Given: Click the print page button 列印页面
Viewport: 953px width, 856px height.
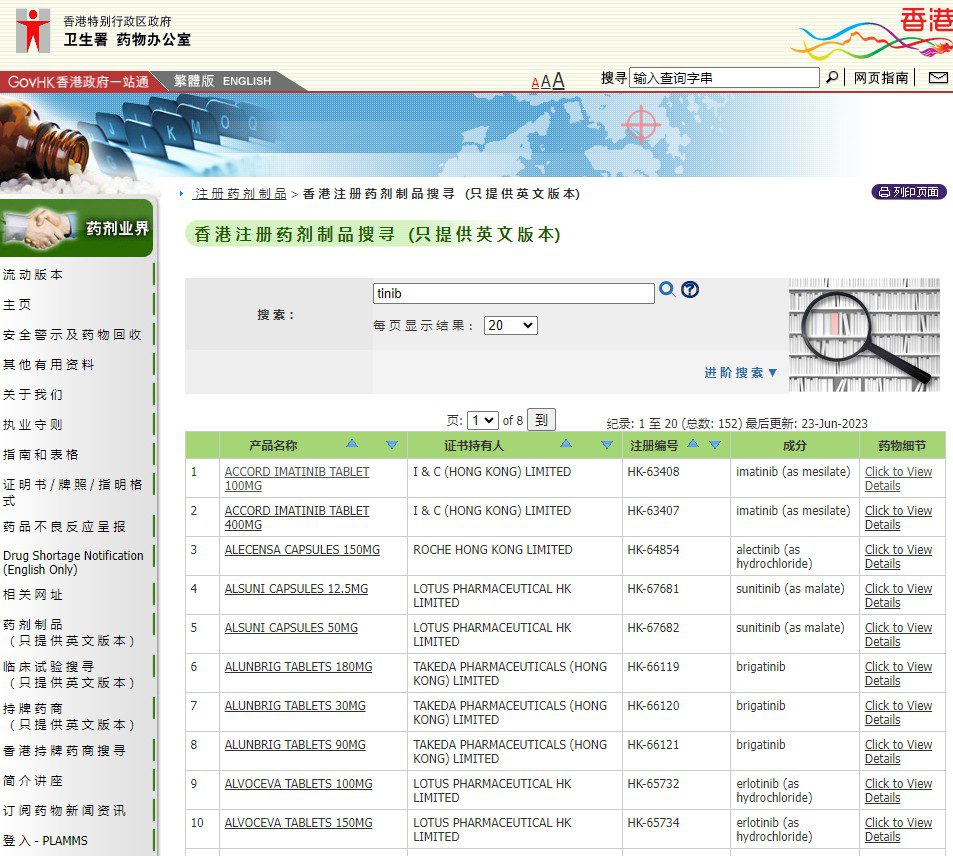Looking at the screenshot, I should pos(909,192).
